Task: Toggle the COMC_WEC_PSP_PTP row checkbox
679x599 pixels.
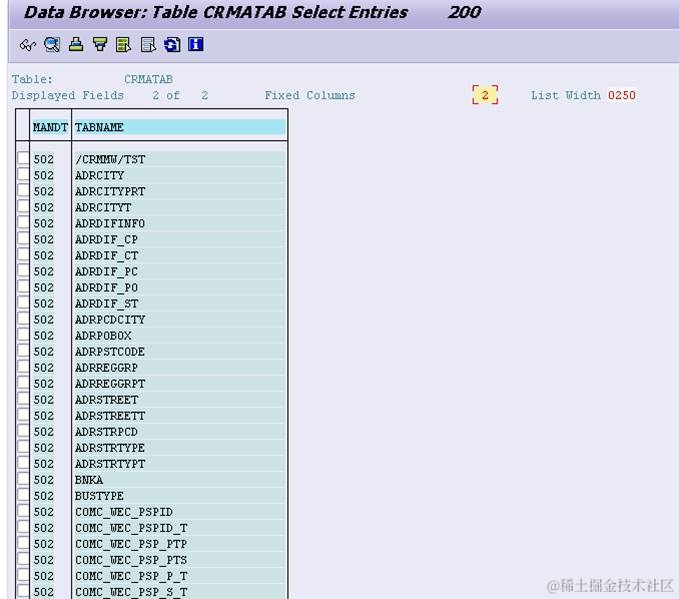Action: [23, 543]
